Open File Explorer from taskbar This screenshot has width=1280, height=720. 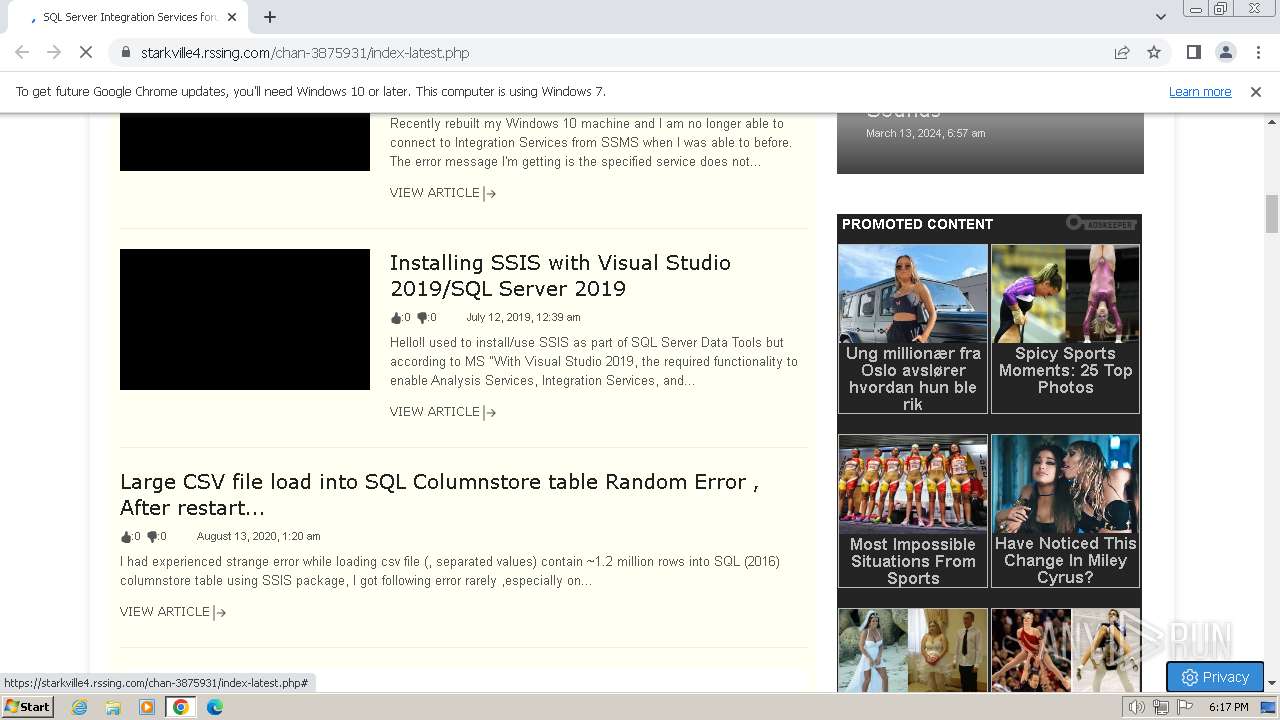113,707
